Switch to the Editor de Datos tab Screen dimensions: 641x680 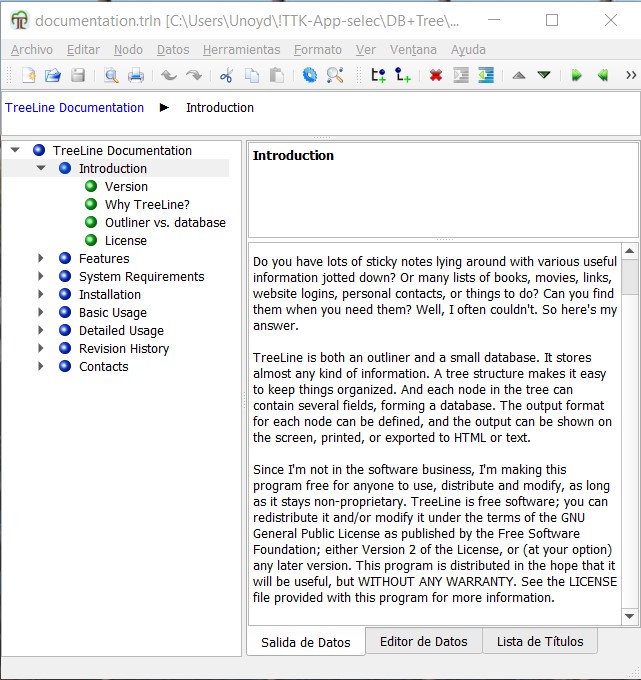click(x=423, y=642)
